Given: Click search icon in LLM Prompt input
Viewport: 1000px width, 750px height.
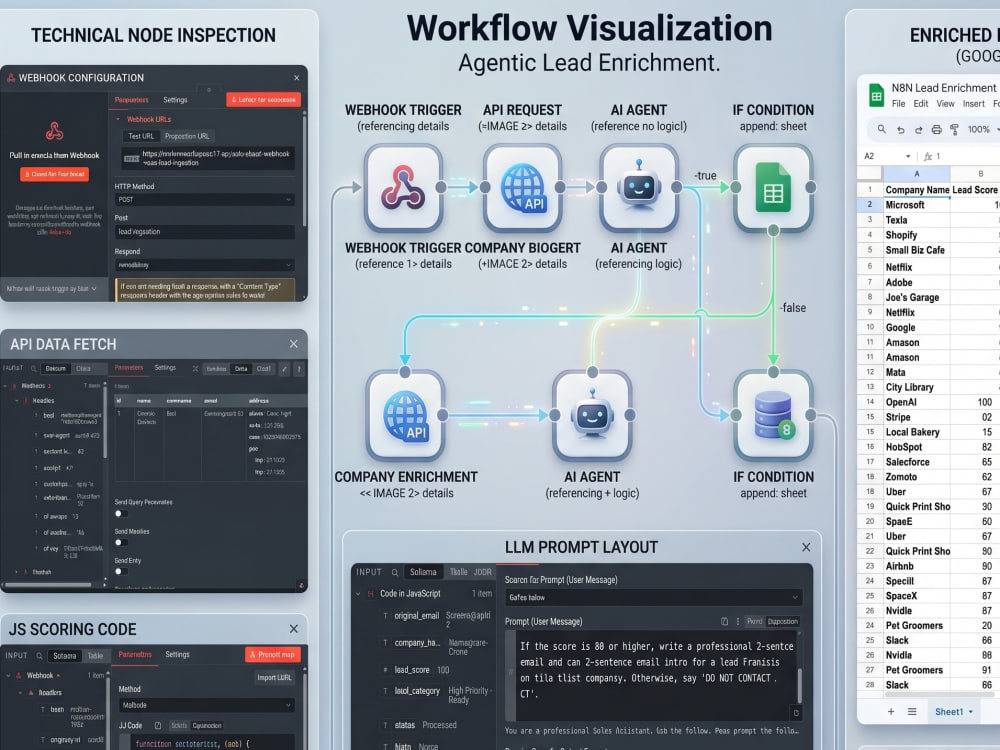Looking at the screenshot, I should 395,572.
